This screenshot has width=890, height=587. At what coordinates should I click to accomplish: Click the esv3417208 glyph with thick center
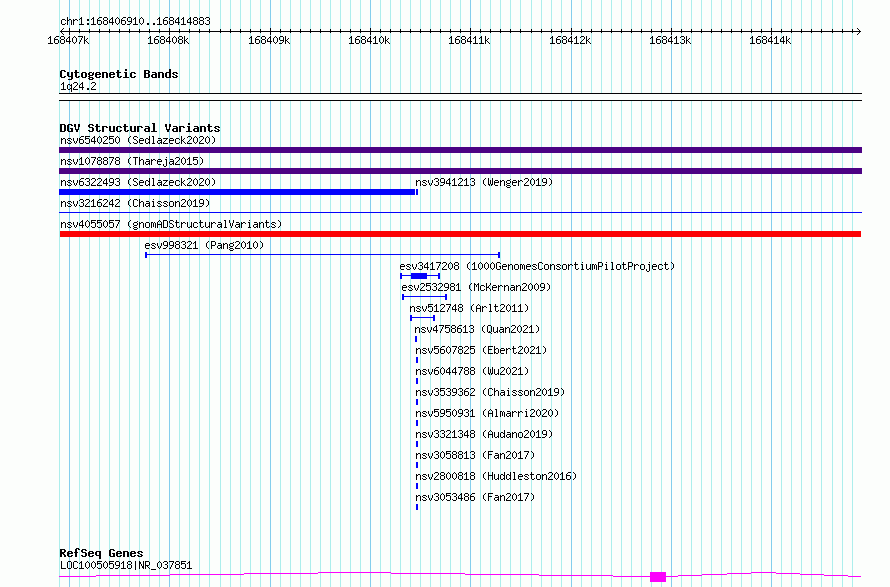coord(420,276)
